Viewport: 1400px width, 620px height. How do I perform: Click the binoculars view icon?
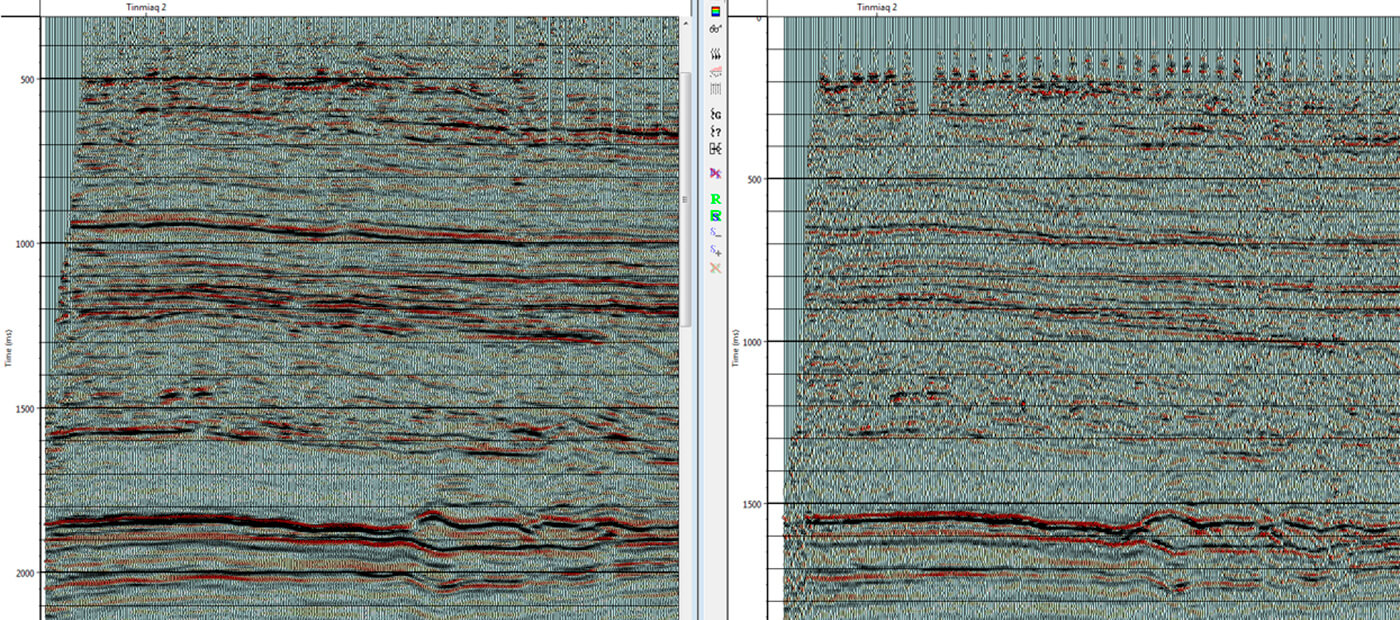click(716, 30)
